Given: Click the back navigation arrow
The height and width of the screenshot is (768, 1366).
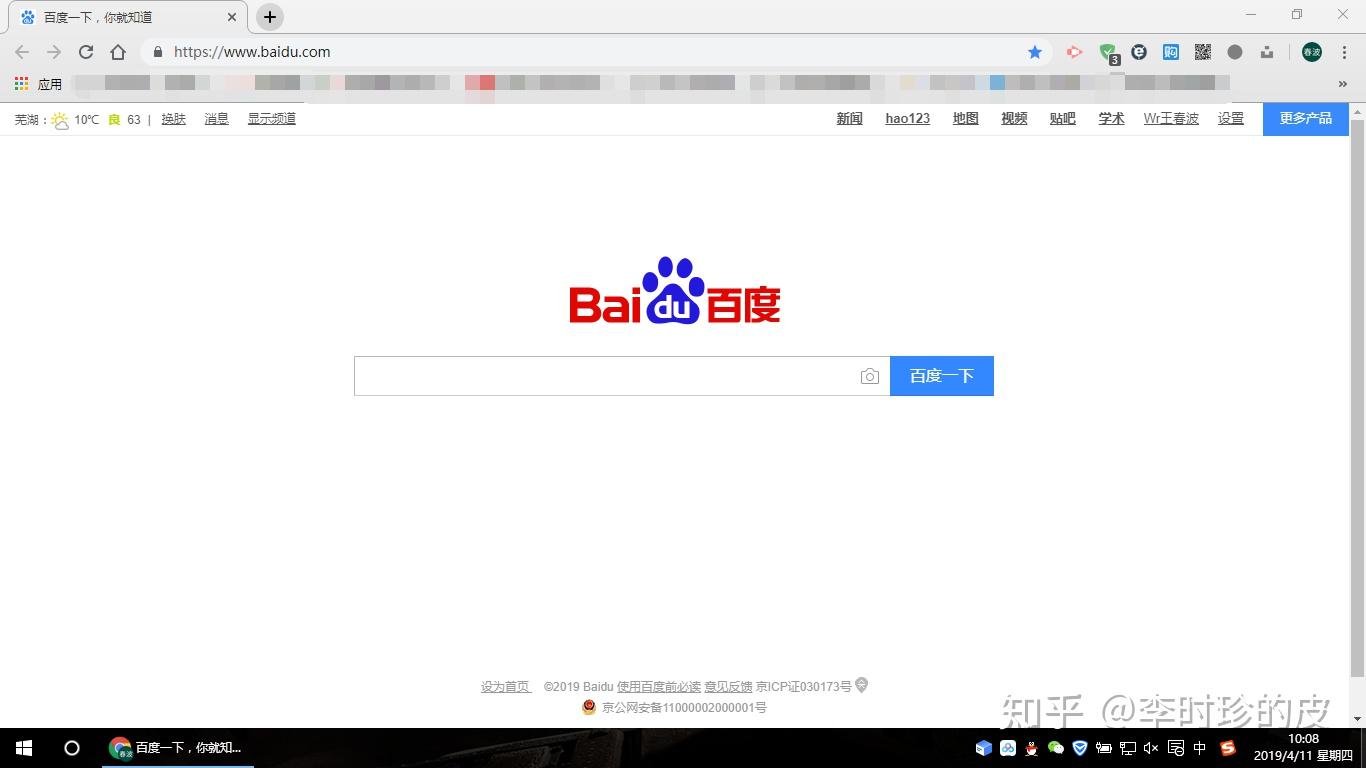Looking at the screenshot, I should tap(22, 52).
